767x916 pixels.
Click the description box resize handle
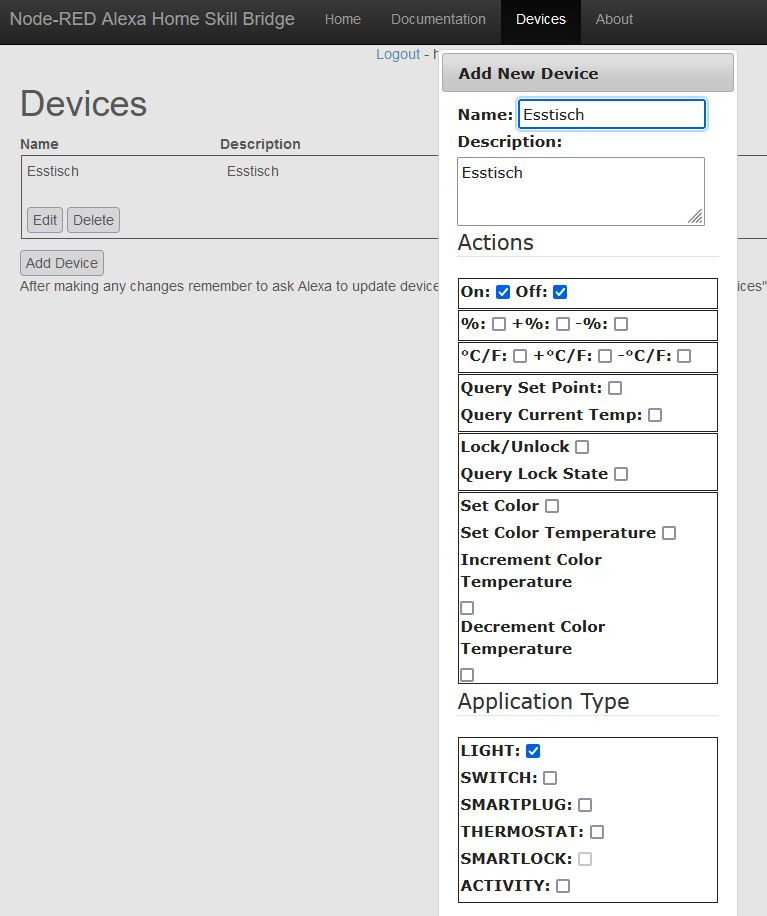pos(695,216)
